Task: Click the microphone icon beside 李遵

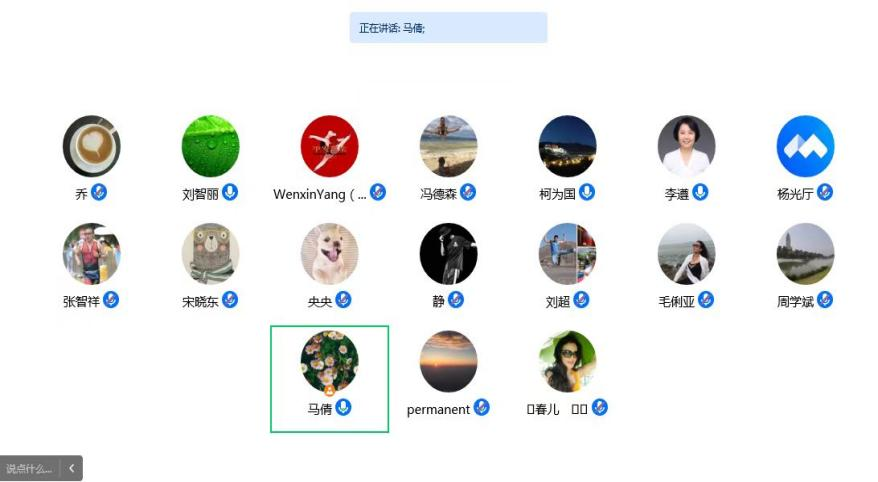Action: click(x=700, y=192)
